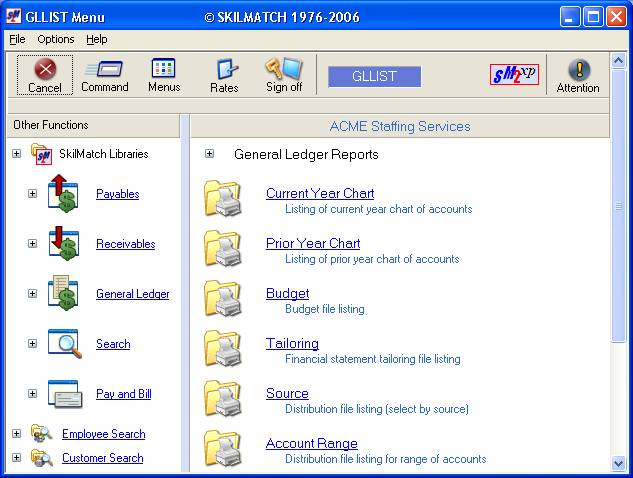
Task: Click the Prior Year Chart printer folder icon
Action: 223,248
